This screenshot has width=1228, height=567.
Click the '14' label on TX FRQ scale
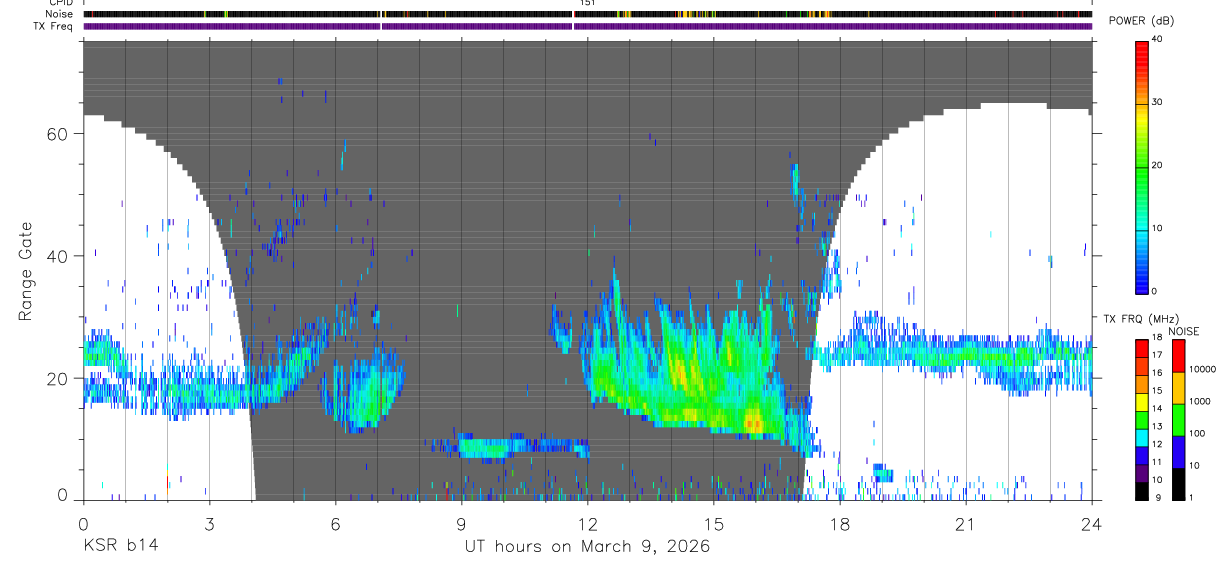pos(1157,409)
